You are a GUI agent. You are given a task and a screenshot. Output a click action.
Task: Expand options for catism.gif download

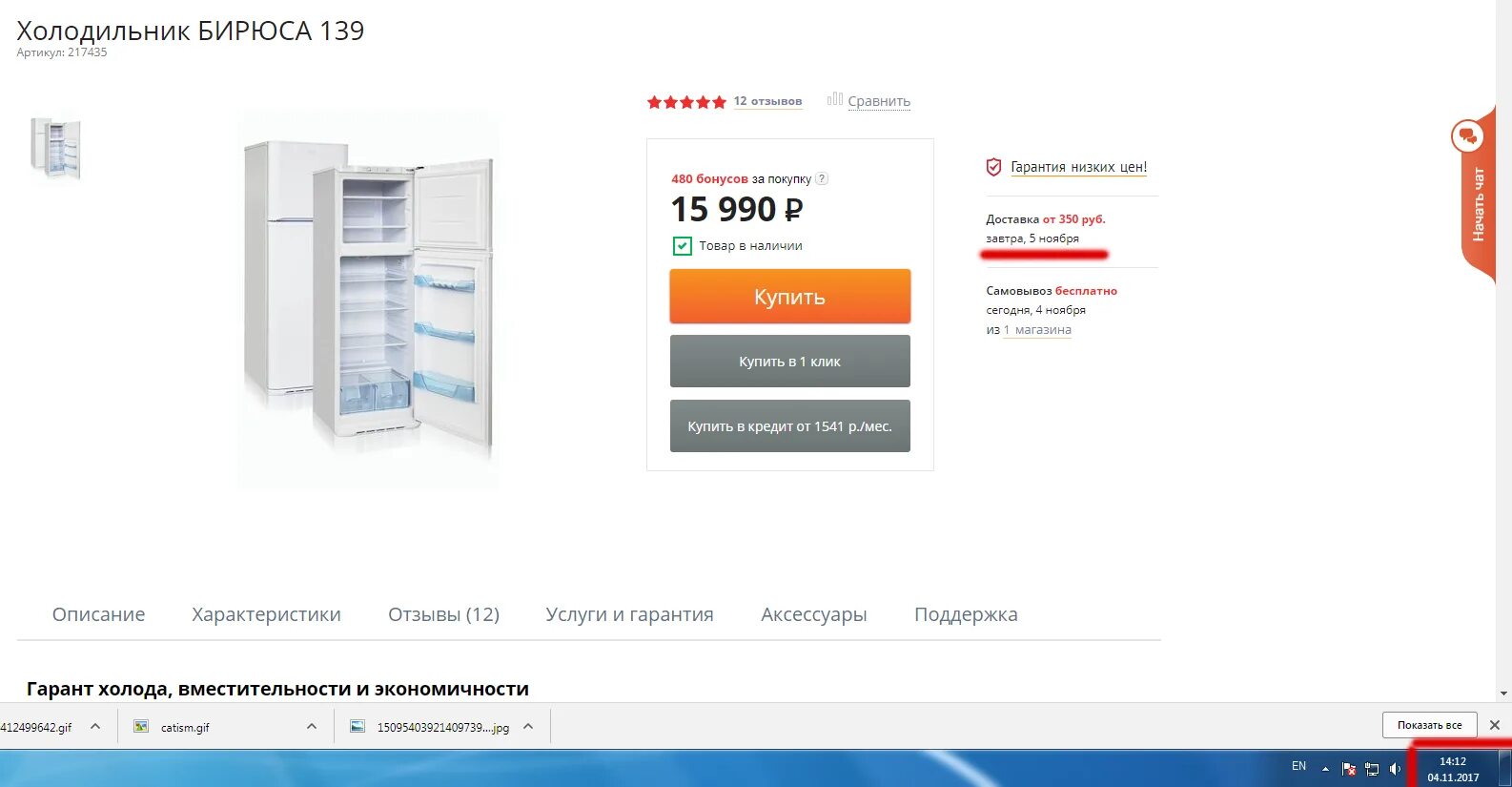click(312, 727)
